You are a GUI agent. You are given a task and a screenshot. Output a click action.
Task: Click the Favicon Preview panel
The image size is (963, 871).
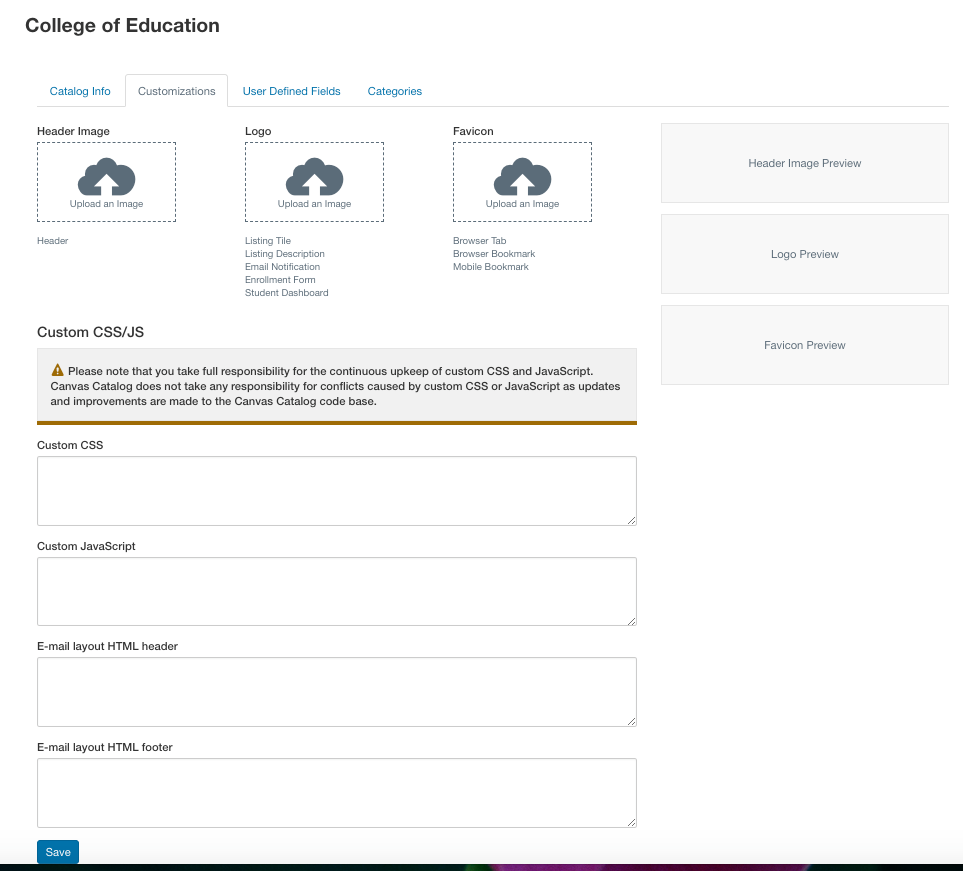tap(804, 345)
